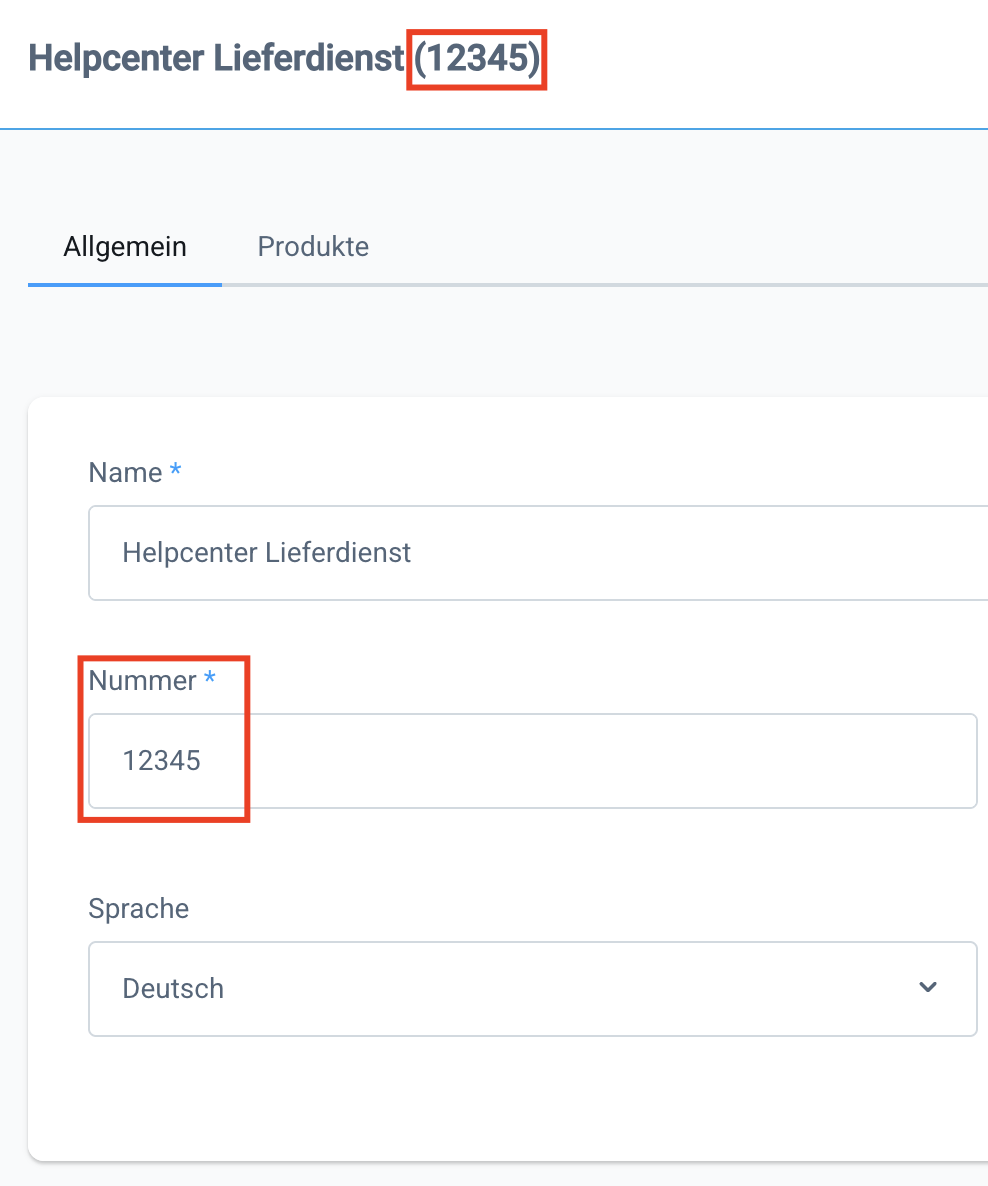Select the Deutsch value in the language box
The height and width of the screenshot is (1186, 988).
coord(173,989)
